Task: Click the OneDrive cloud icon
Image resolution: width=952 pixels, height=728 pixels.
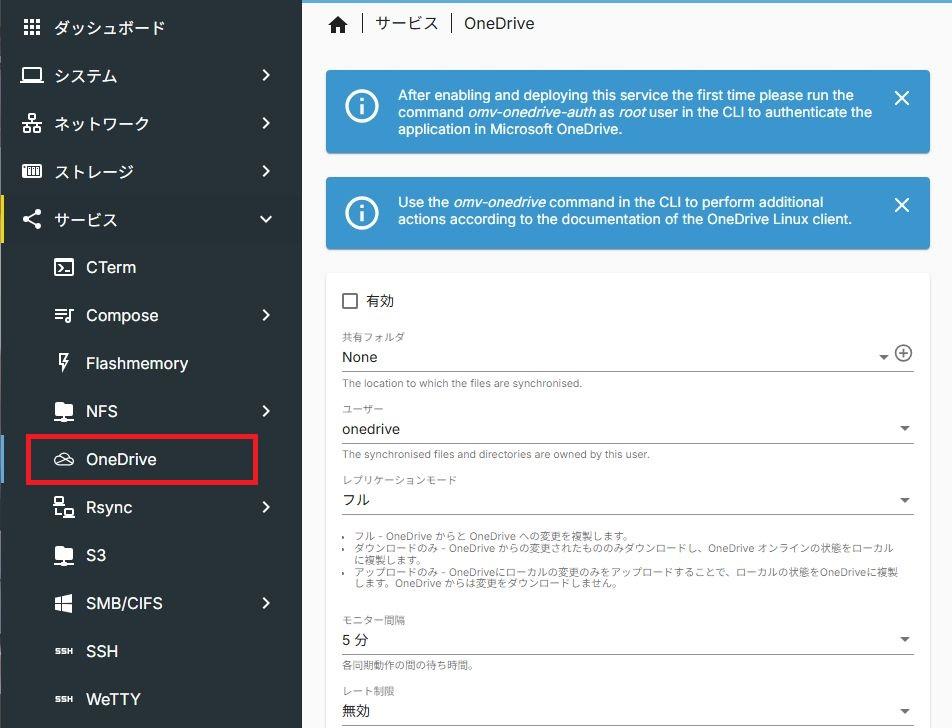Action: 64,459
